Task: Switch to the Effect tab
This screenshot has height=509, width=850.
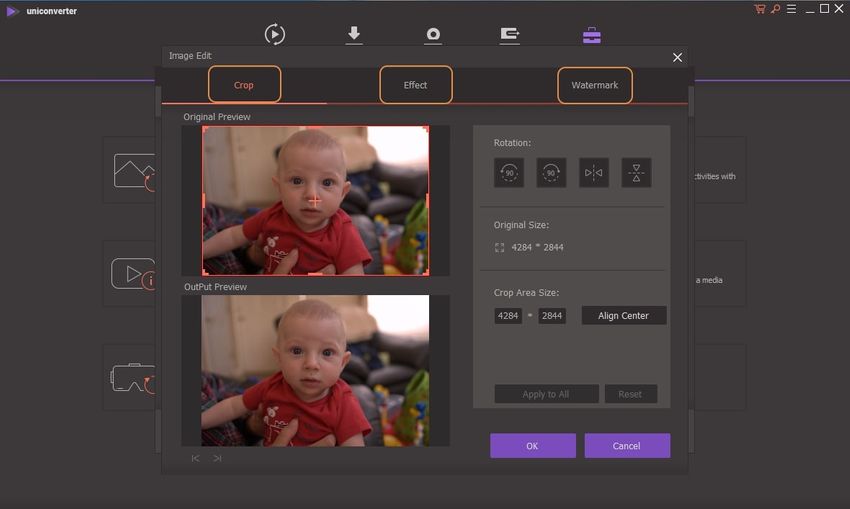Action: (415, 85)
